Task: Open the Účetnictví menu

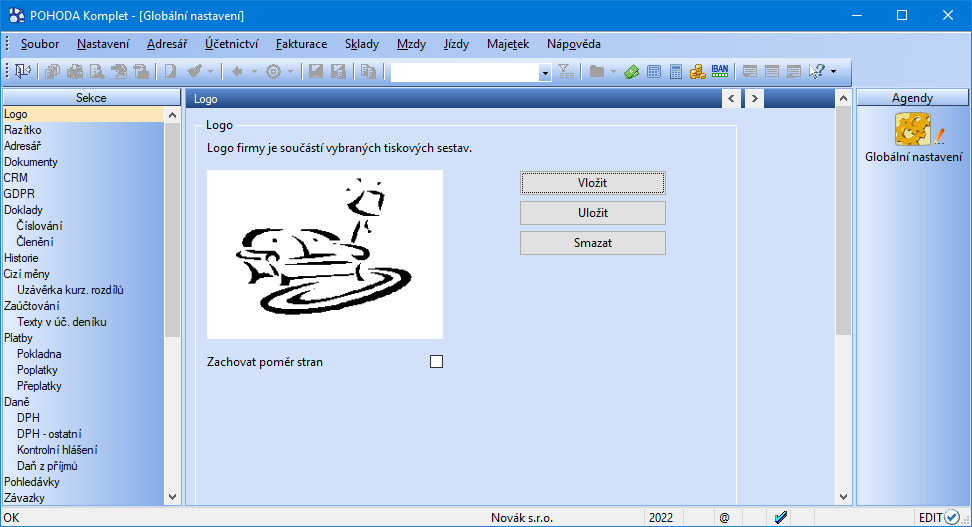Action: (231, 44)
